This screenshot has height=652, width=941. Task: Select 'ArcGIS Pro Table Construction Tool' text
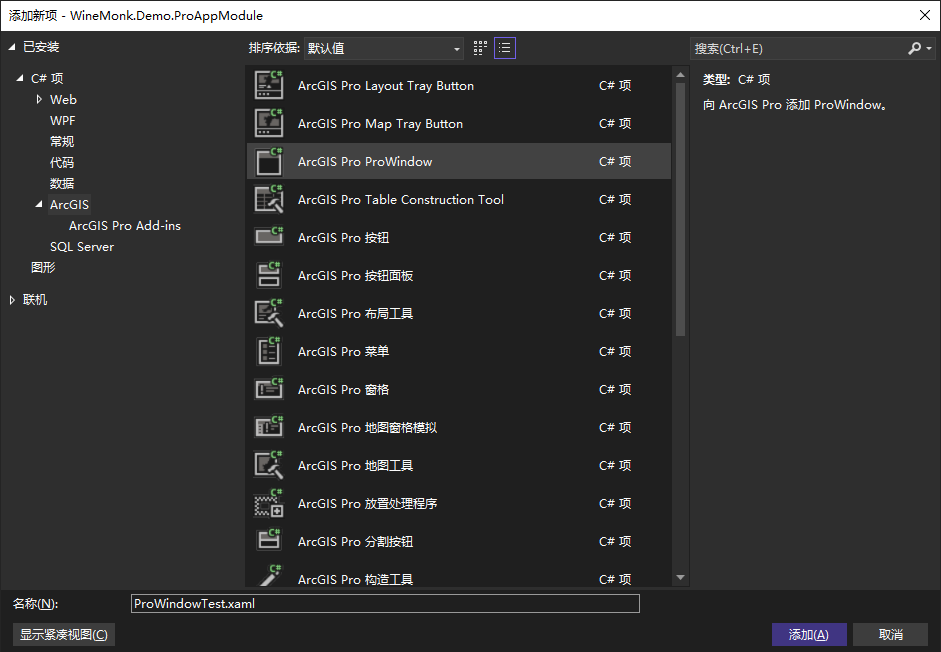click(x=401, y=199)
